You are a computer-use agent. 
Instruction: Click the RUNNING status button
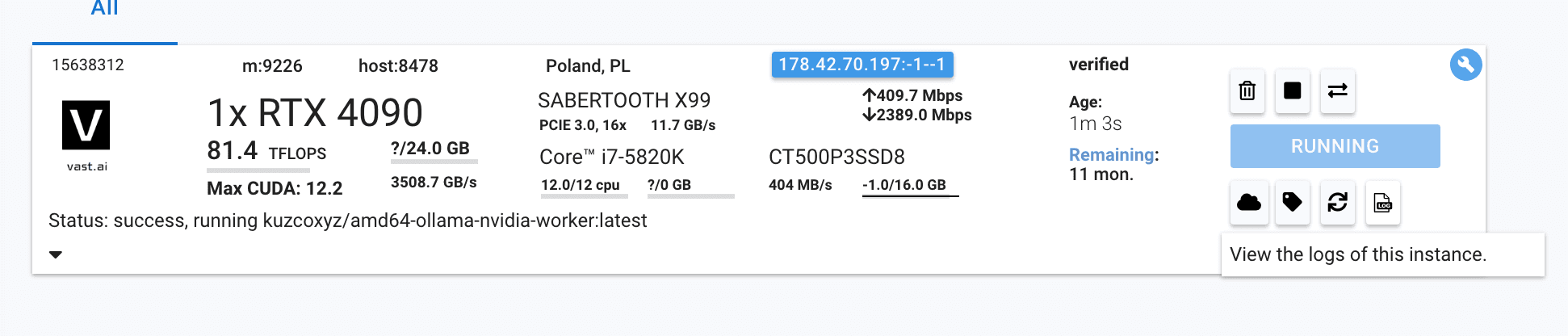click(x=1335, y=146)
